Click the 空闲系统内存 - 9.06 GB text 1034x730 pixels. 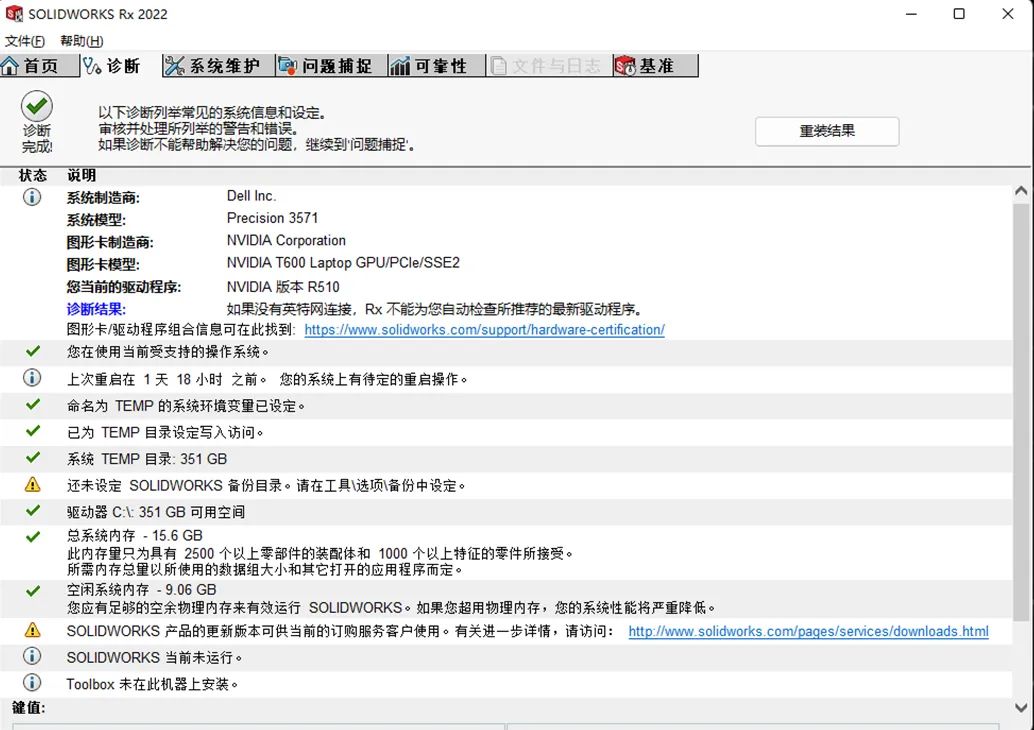pos(141,590)
